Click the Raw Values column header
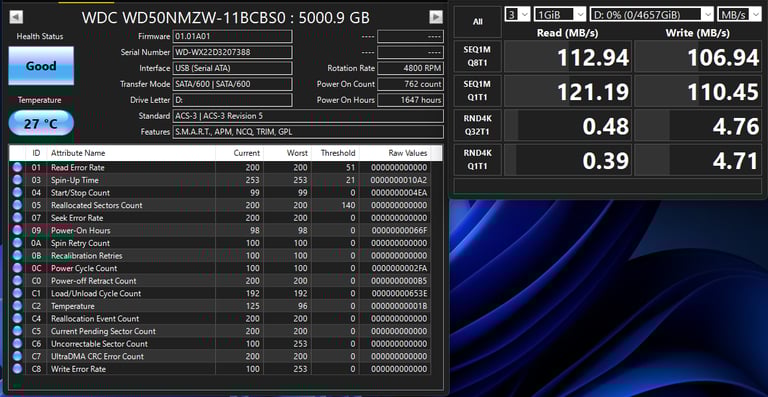The image size is (768, 397). (395, 153)
